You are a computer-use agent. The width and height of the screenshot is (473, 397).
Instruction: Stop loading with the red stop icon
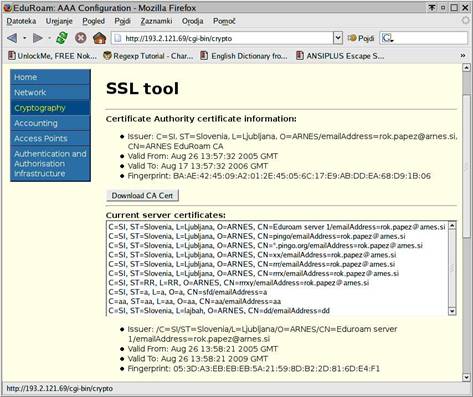click(x=81, y=38)
